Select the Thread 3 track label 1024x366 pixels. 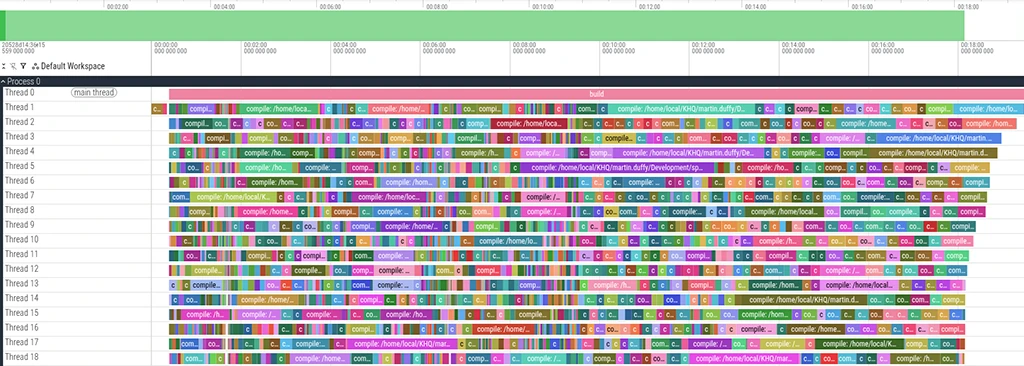(19, 137)
